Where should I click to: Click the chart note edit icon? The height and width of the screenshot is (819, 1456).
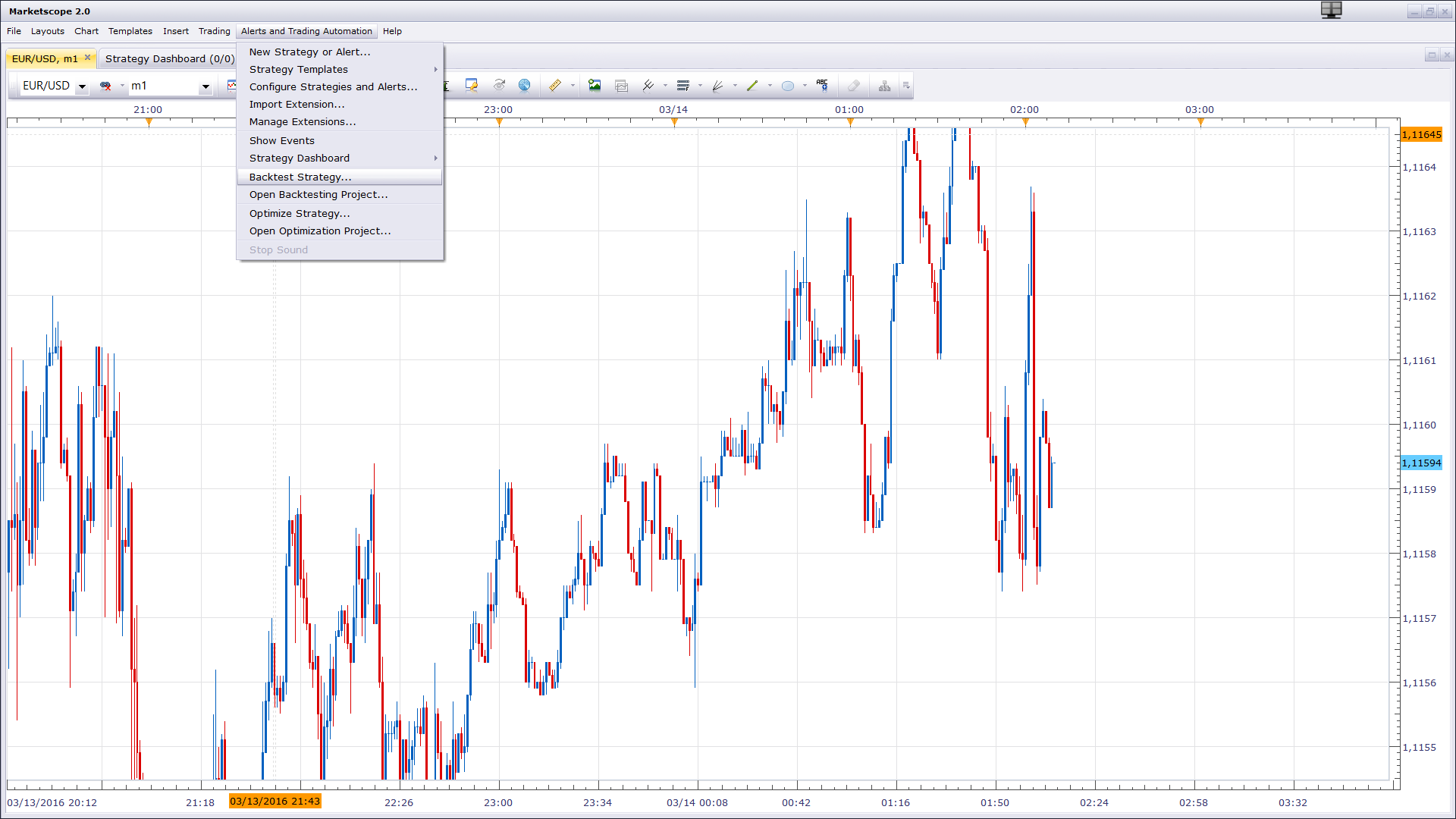pos(472,86)
